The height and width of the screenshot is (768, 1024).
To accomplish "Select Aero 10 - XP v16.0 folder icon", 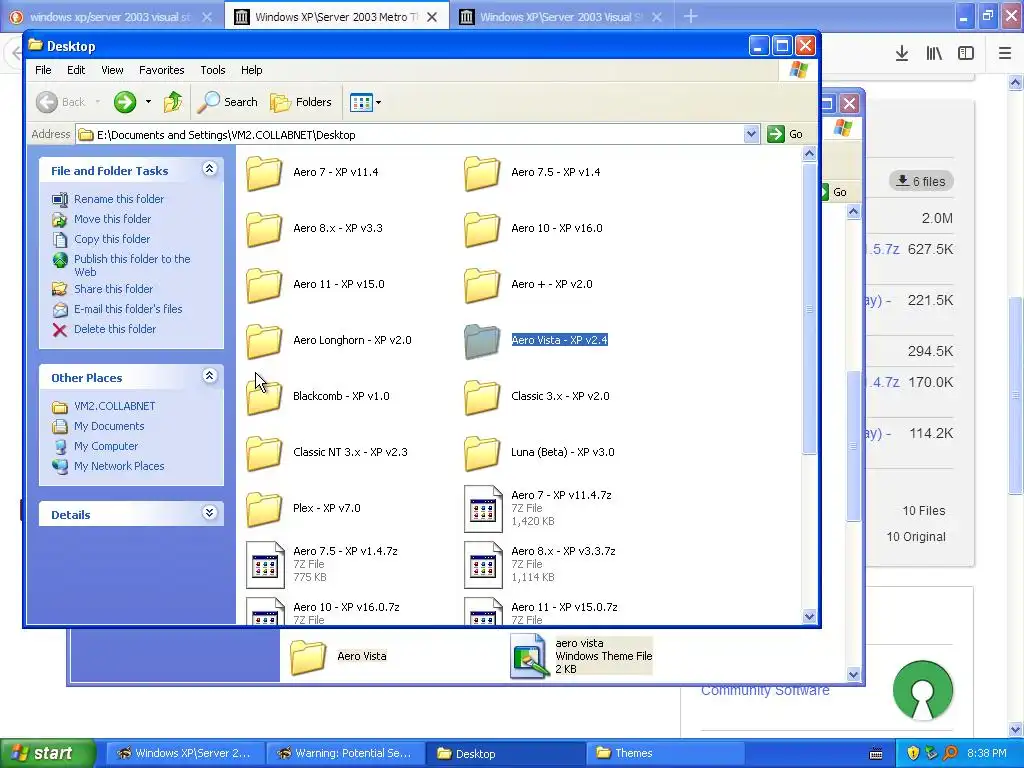I will pos(482,229).
